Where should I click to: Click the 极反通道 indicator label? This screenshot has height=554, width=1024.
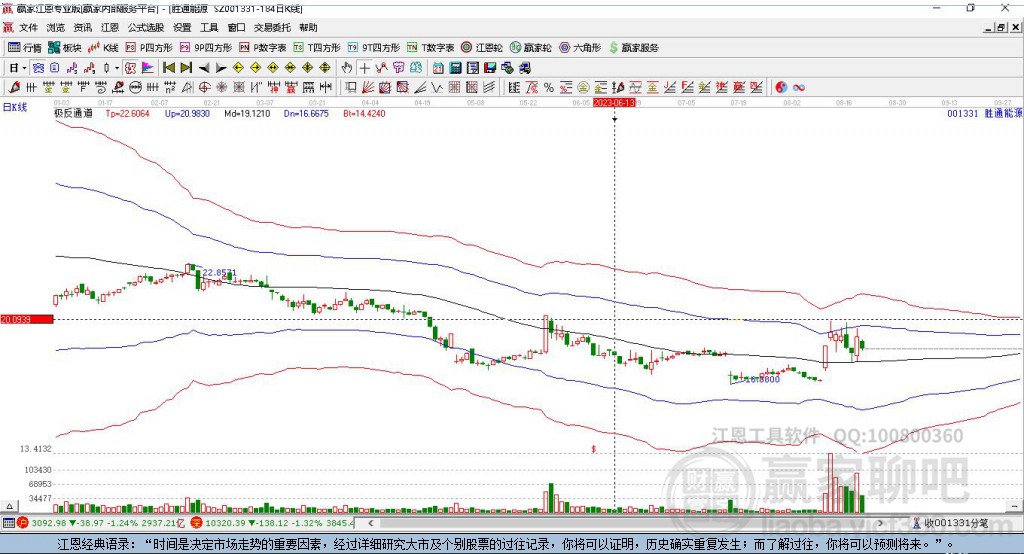[x=73, y=114]
